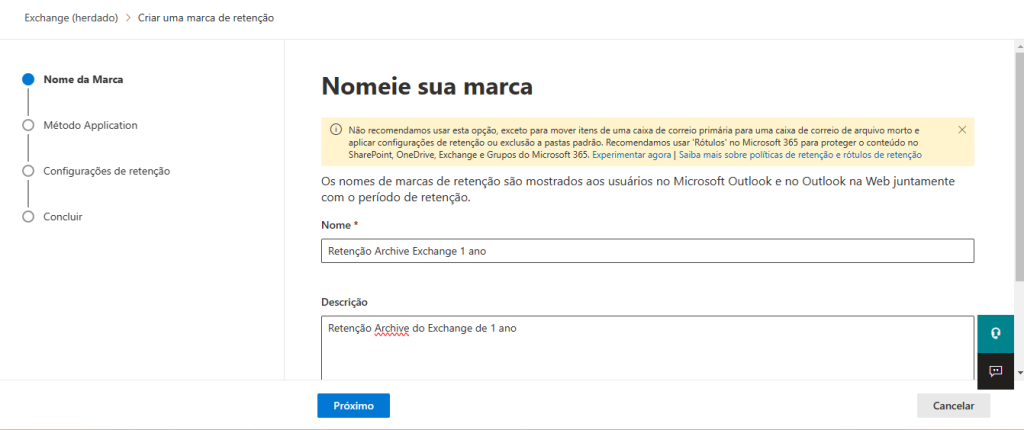
Task: Open the Experimentar agora link
Action: 632,155
